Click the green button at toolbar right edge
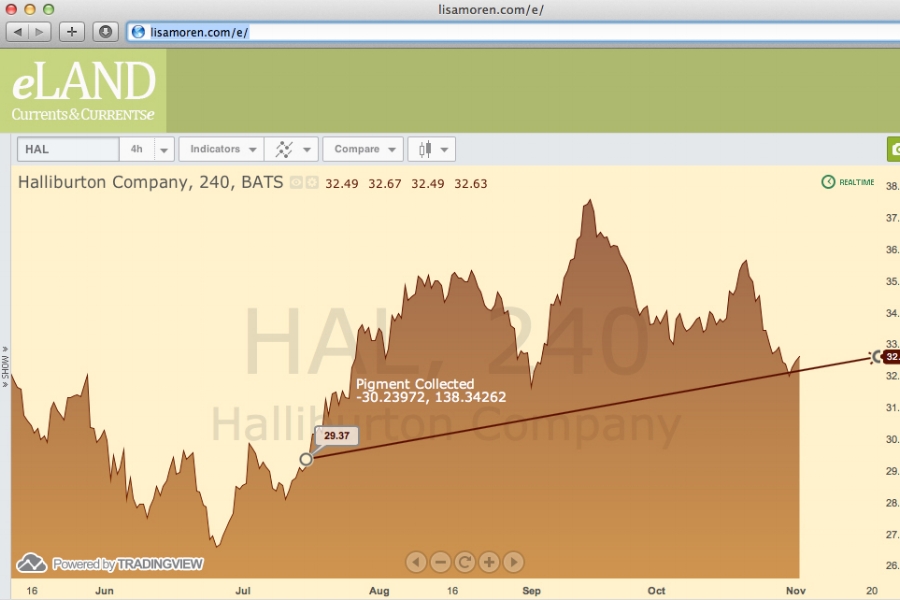This screenshot has width=900, height=600. pyautogui.click(x=894, y=149)
